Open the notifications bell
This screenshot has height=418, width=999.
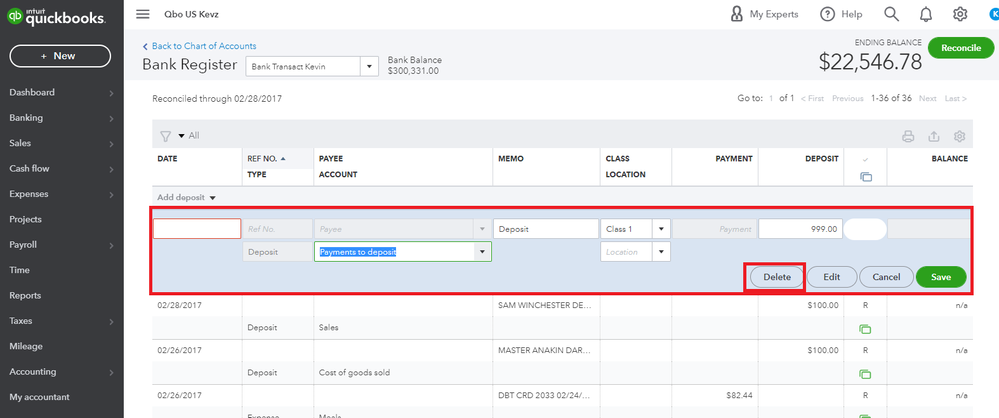click(926, 14)
